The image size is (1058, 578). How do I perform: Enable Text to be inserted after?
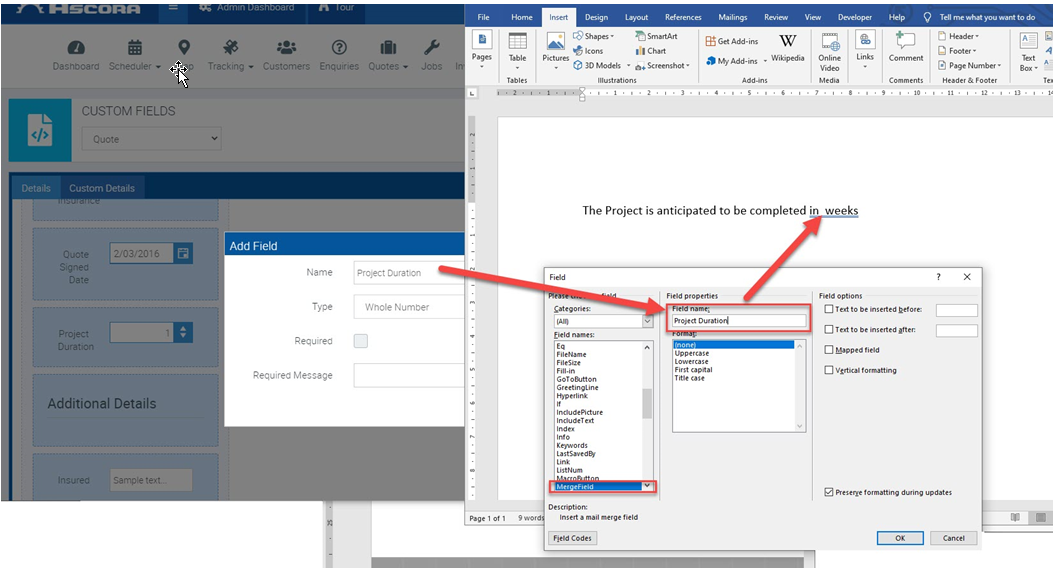pos(829,330)
